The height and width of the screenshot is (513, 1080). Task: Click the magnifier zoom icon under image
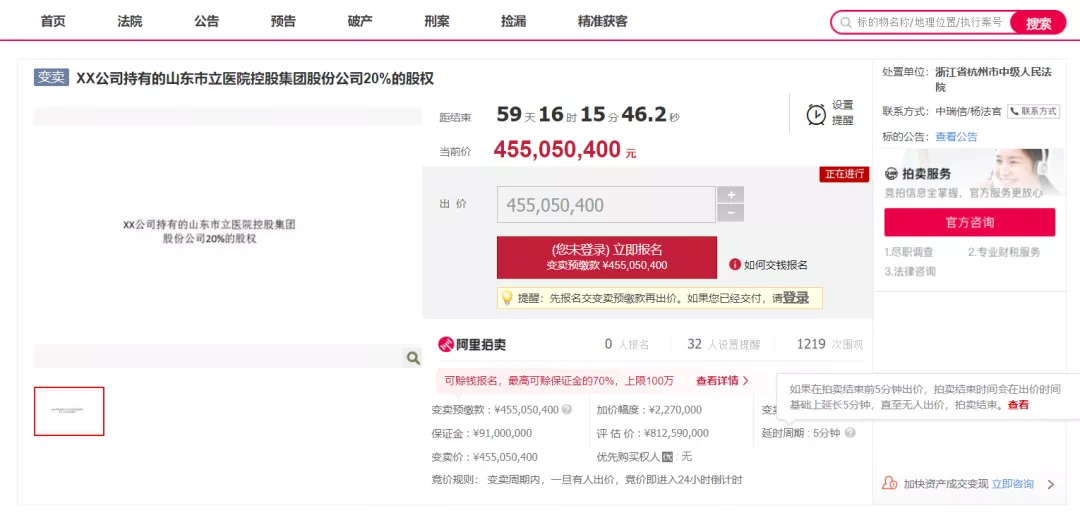pos(412,357)
